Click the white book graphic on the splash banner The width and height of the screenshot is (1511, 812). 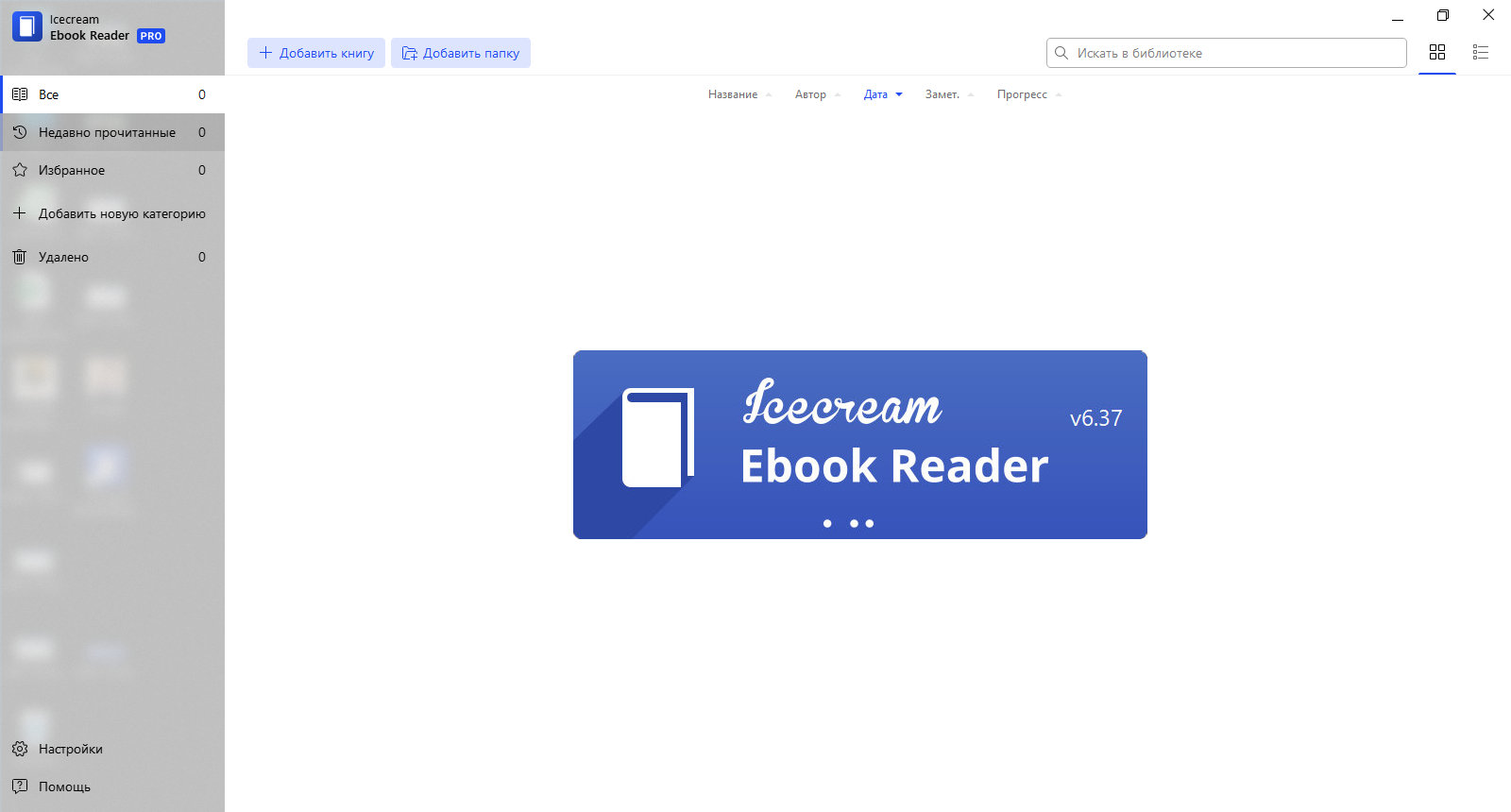[x=658, y=438]
